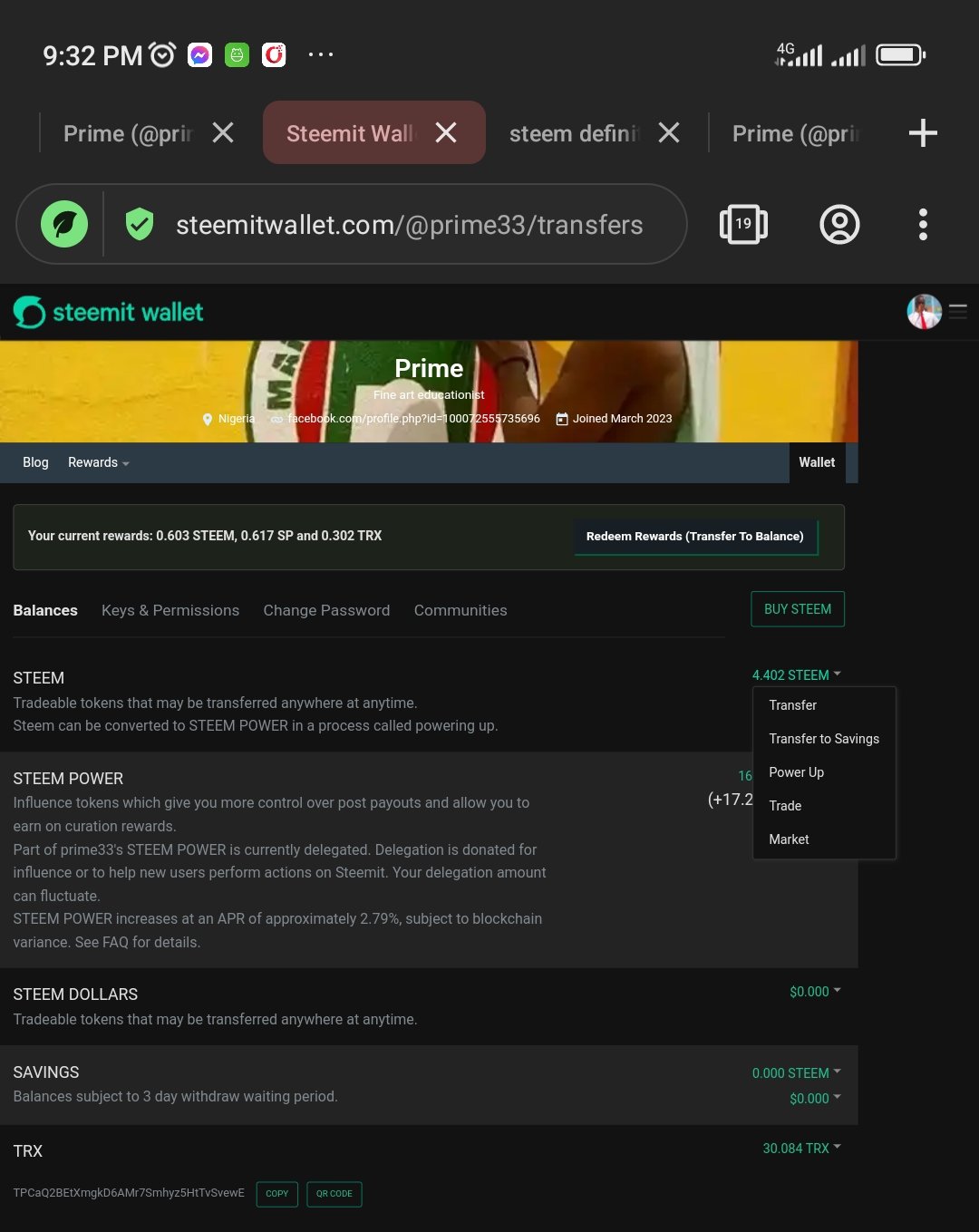This screenshot has width=979, height=1232.
Task: Click the SAVINGS heading
Action: click(x=46, y=1072)
